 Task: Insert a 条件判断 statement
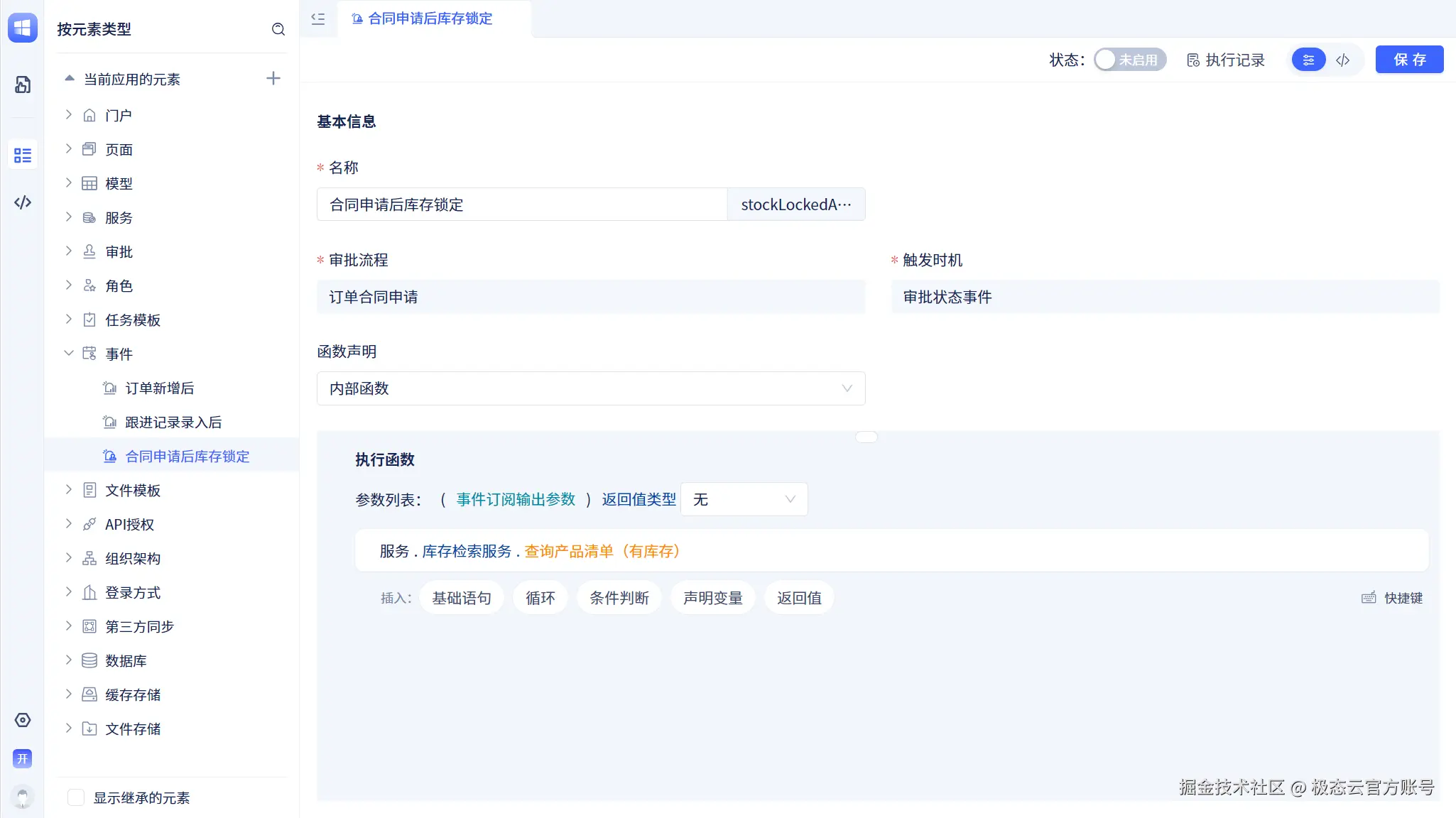click(619, 598)
